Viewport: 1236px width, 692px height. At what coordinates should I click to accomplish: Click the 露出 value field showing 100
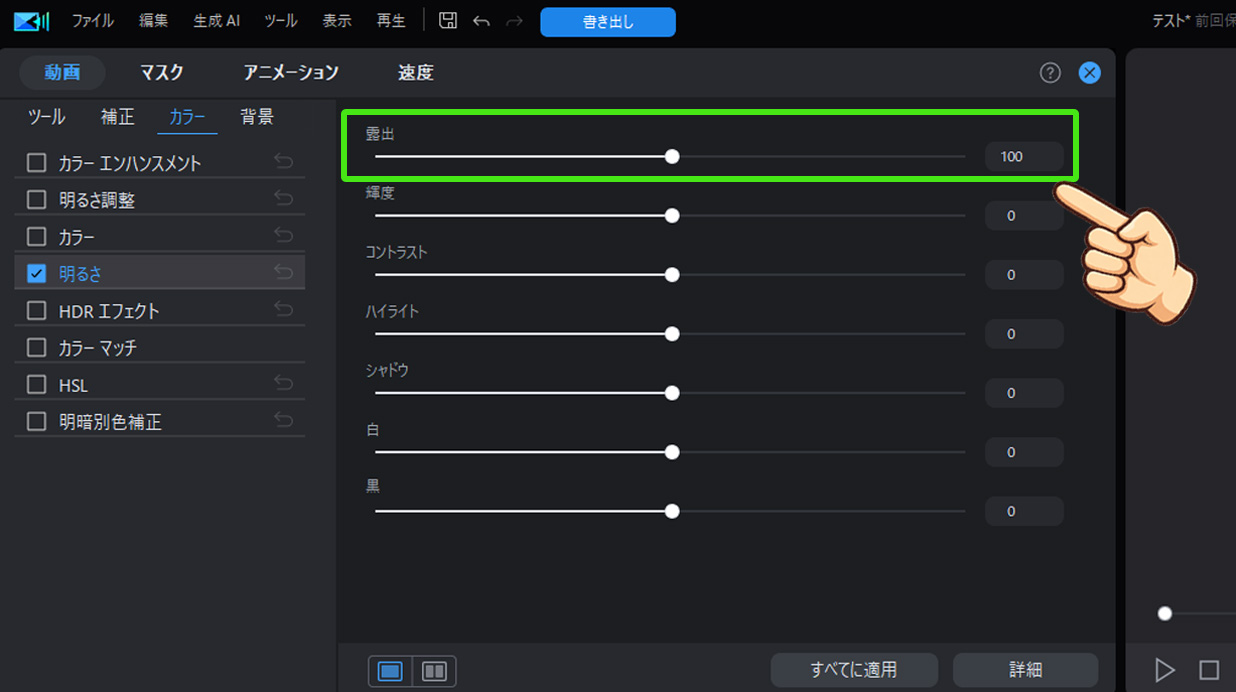1023,156
